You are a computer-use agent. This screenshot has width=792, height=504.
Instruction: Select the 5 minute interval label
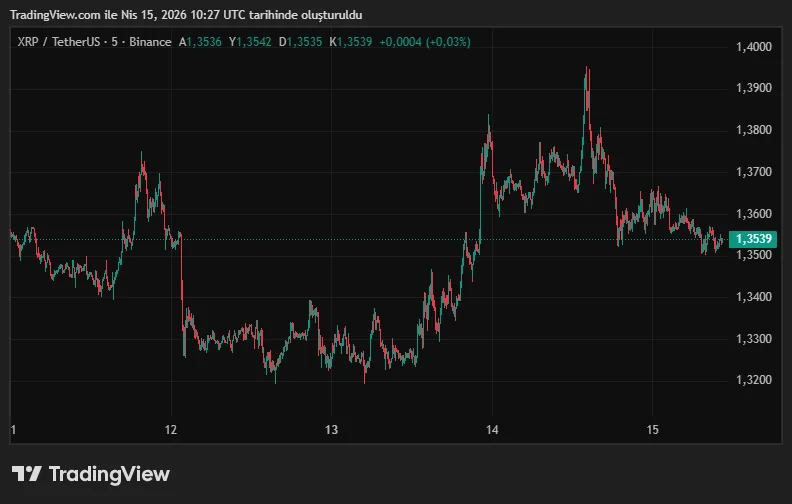pyautogui.click(x=114, y=42)
